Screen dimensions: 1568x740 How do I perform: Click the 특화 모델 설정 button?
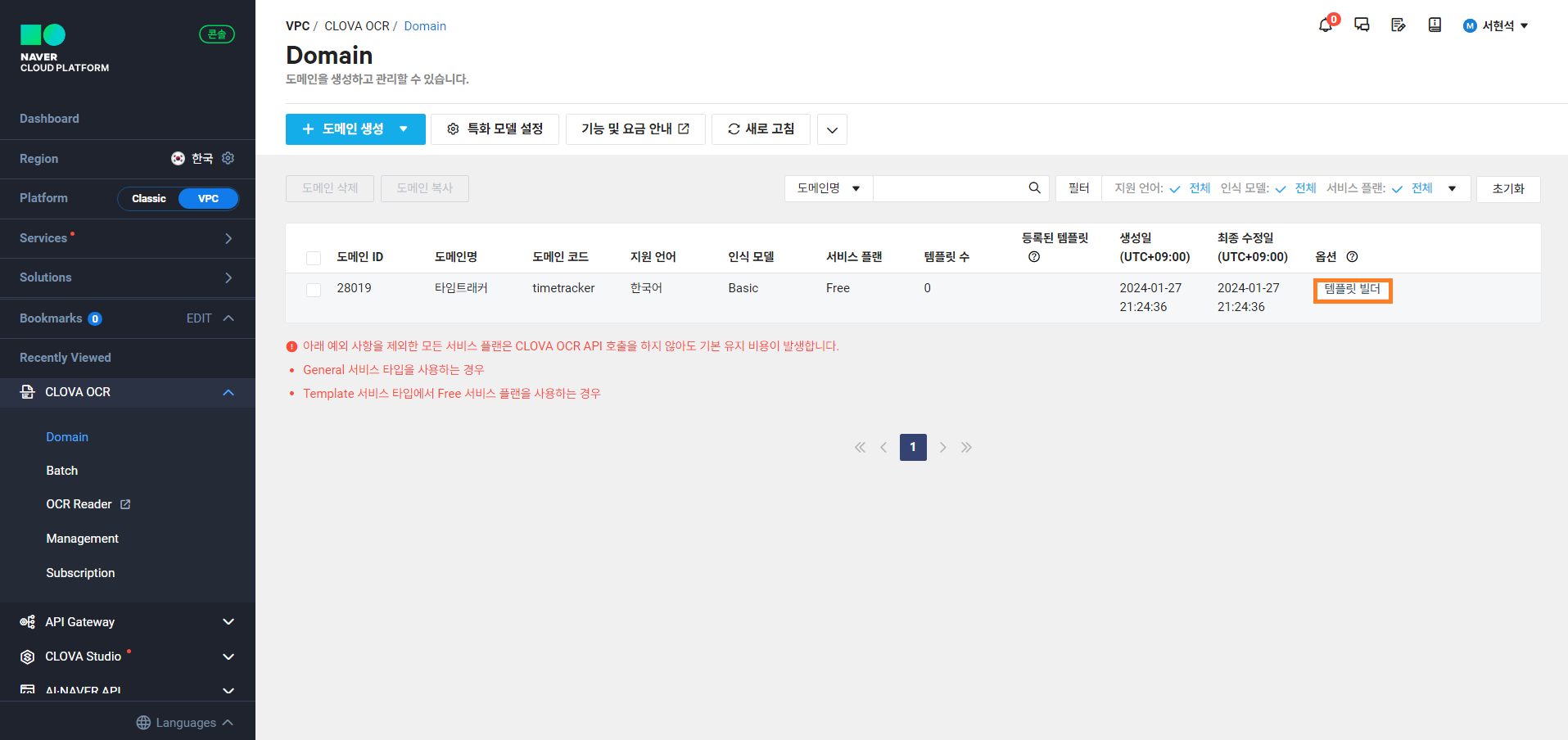[x=495, y=129]
